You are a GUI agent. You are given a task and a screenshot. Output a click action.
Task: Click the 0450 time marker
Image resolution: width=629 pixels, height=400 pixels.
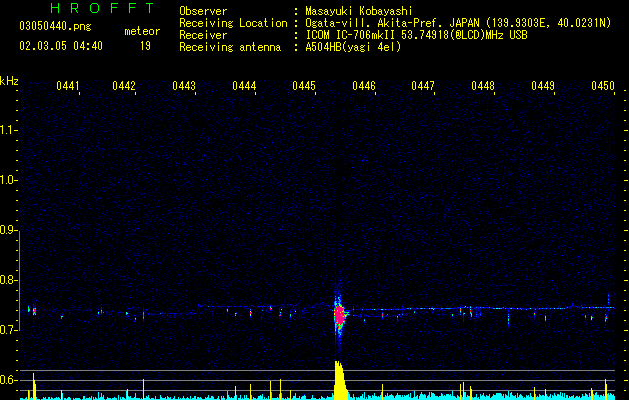coord(603,86)
